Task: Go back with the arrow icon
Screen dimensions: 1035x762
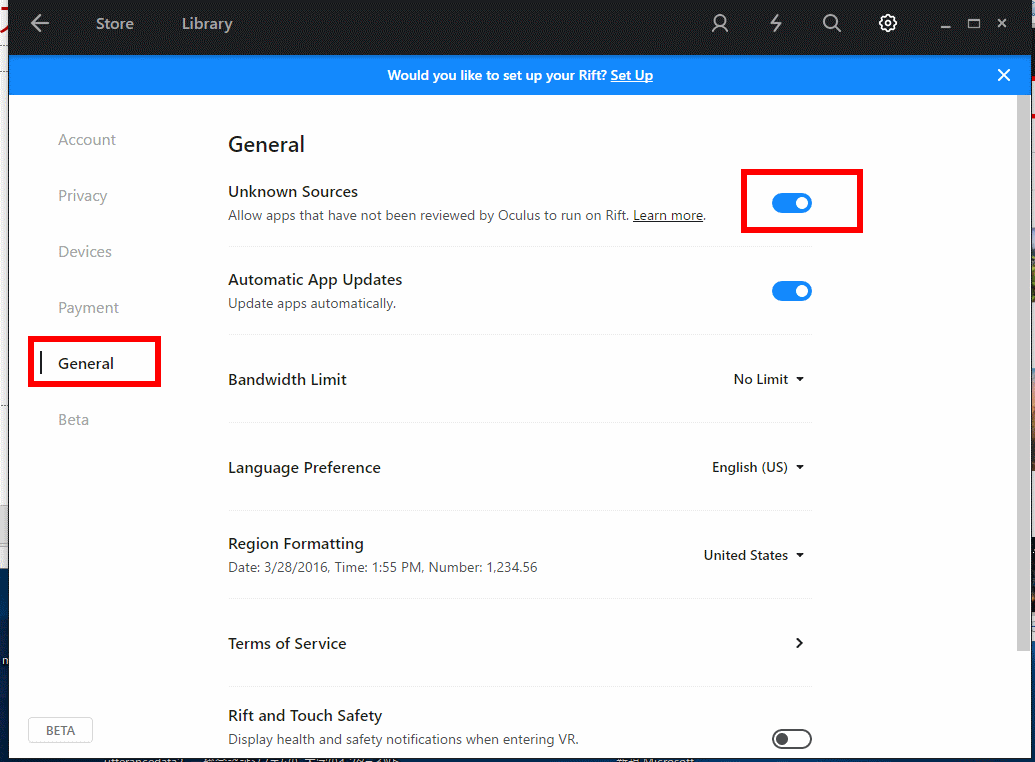Action: coord(40,23)
